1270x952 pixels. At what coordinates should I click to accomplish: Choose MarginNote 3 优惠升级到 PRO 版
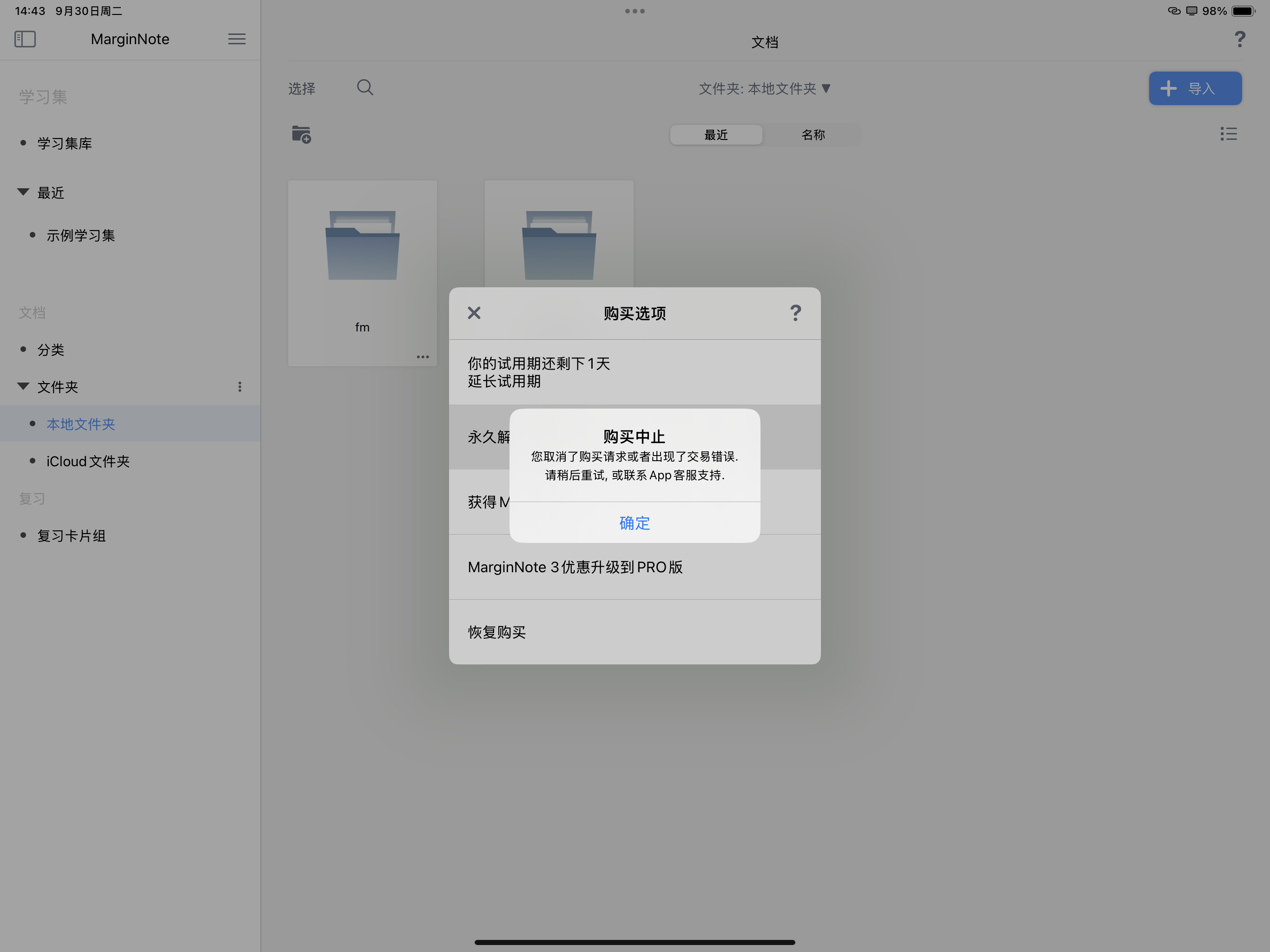(635, 567)
